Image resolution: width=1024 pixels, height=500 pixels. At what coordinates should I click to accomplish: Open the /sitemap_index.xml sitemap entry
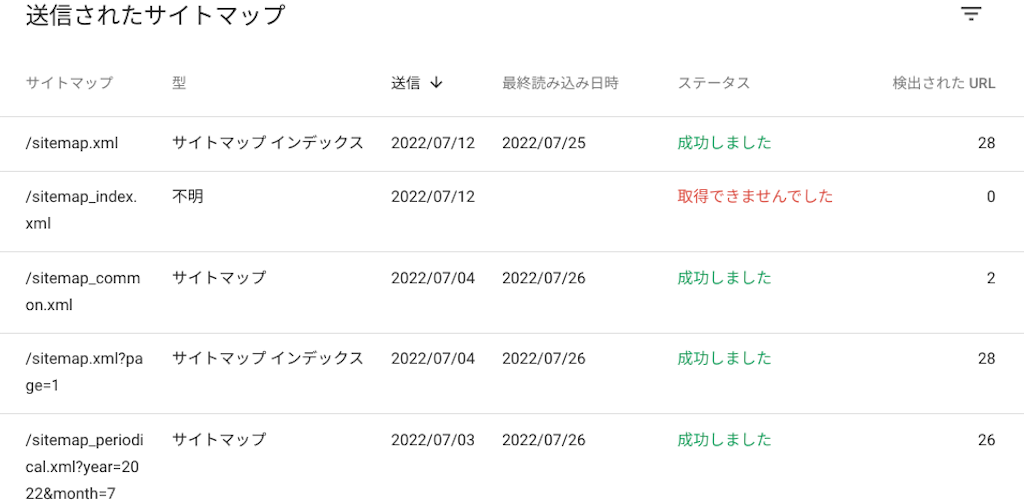tap(82, 210)
